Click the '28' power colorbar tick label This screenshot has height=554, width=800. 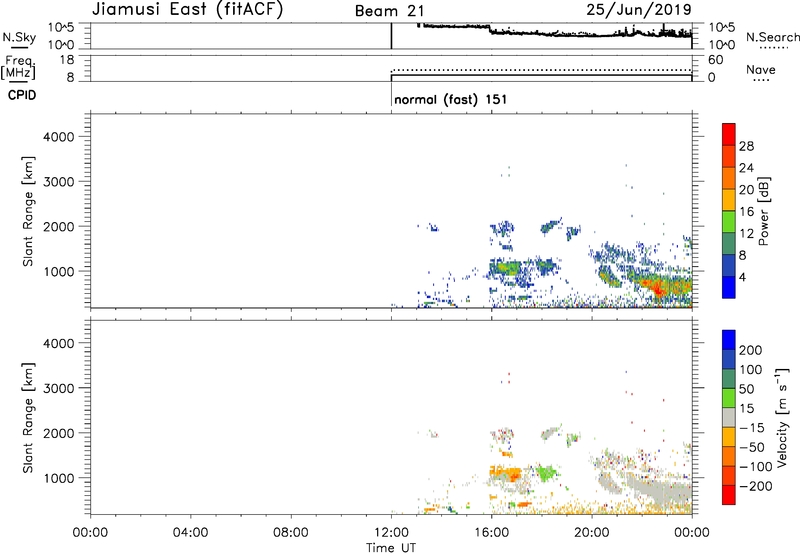746,146
